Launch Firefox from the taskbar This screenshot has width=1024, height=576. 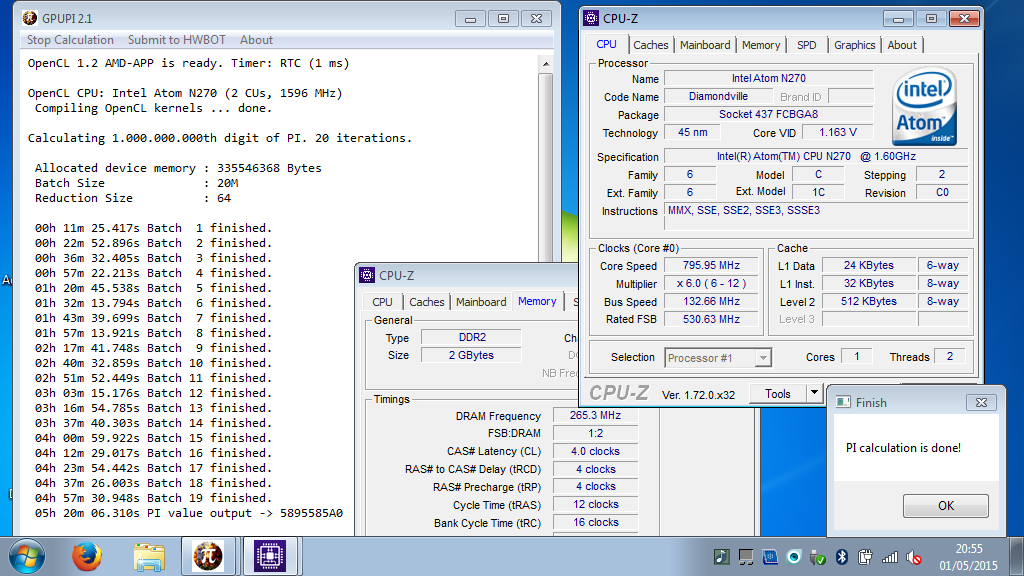coord(87,556)
